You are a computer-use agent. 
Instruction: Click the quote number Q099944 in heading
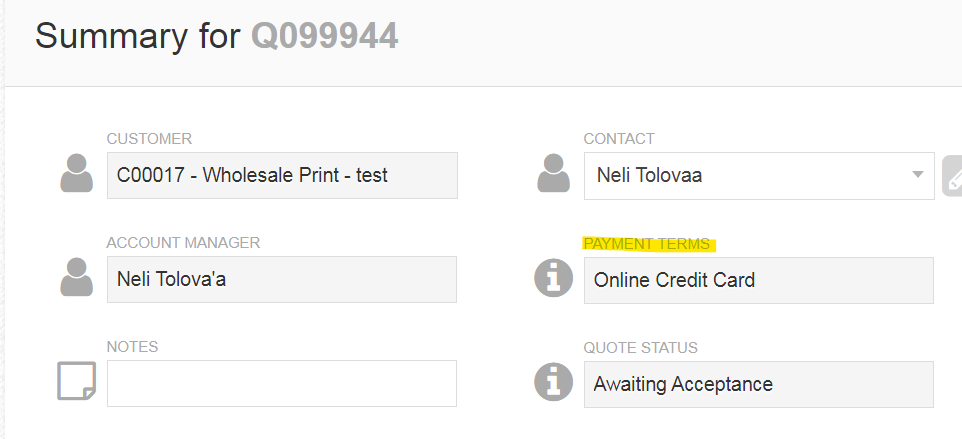(324, 36)
